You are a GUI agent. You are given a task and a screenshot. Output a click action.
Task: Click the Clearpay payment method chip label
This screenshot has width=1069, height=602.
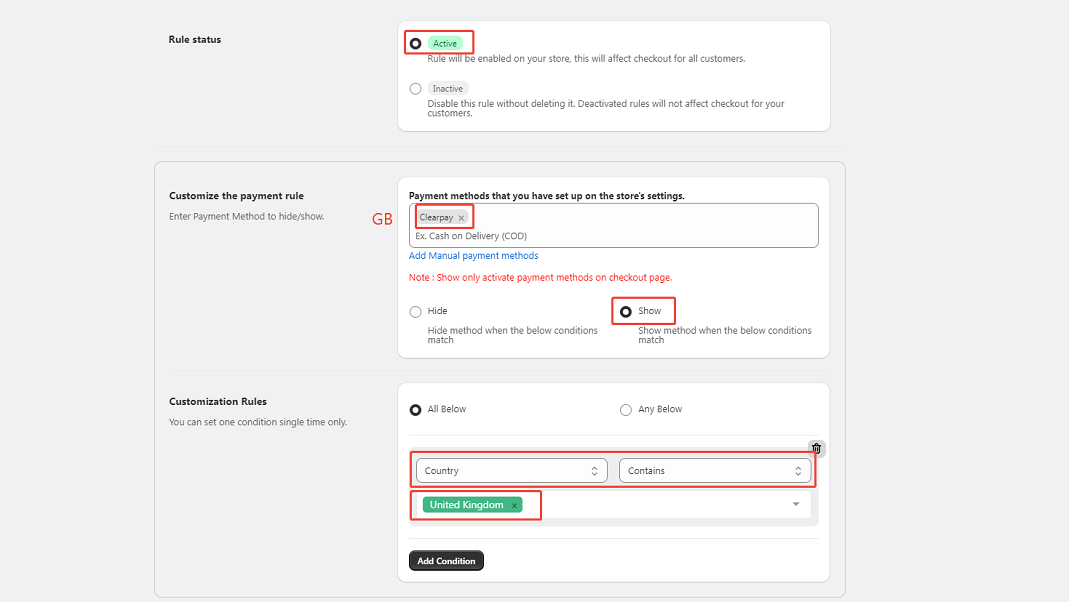tap(436, 218)
